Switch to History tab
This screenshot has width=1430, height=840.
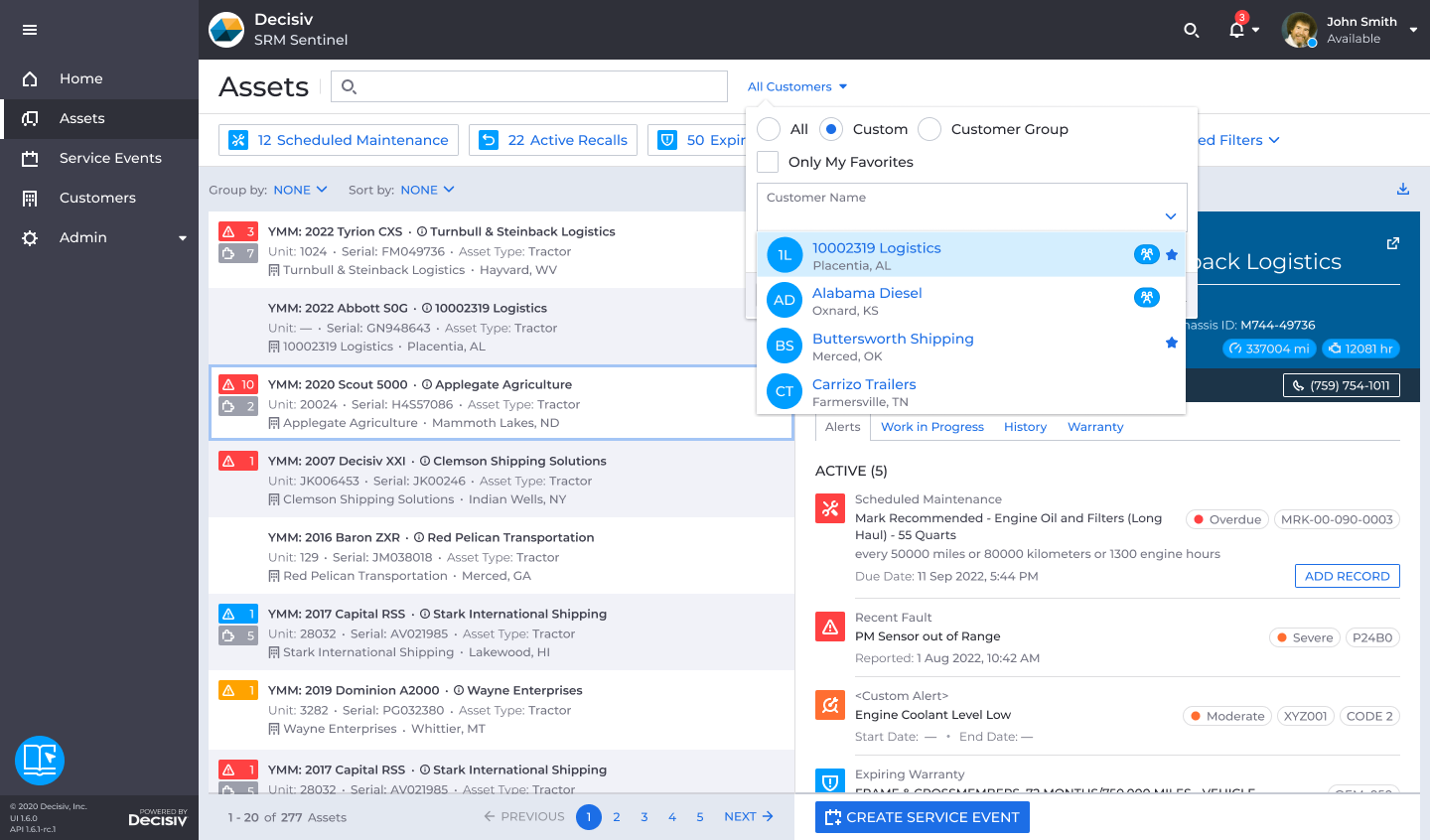coord(1025,427)
